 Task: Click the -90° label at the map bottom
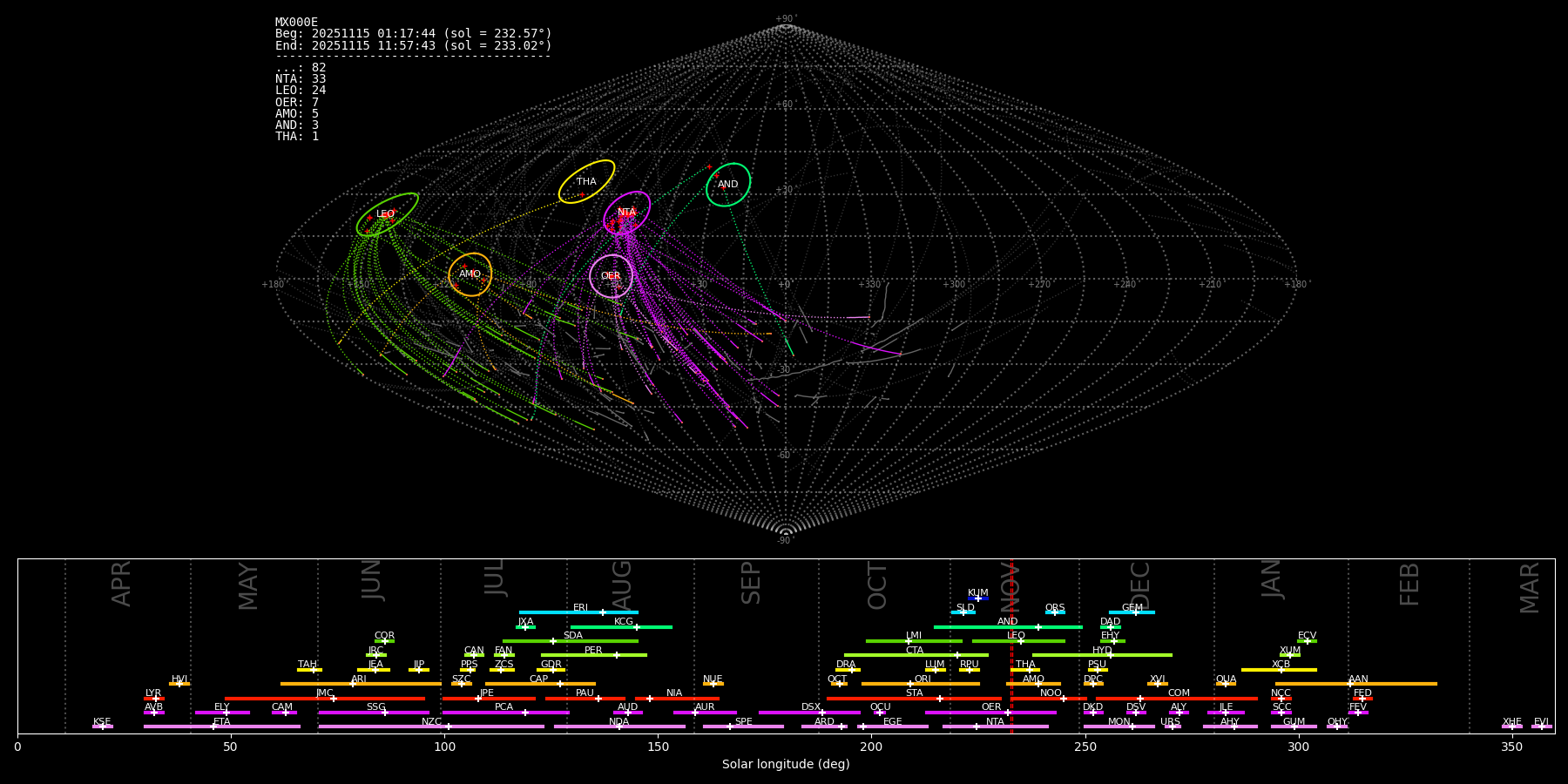click(x=786, y=541)
